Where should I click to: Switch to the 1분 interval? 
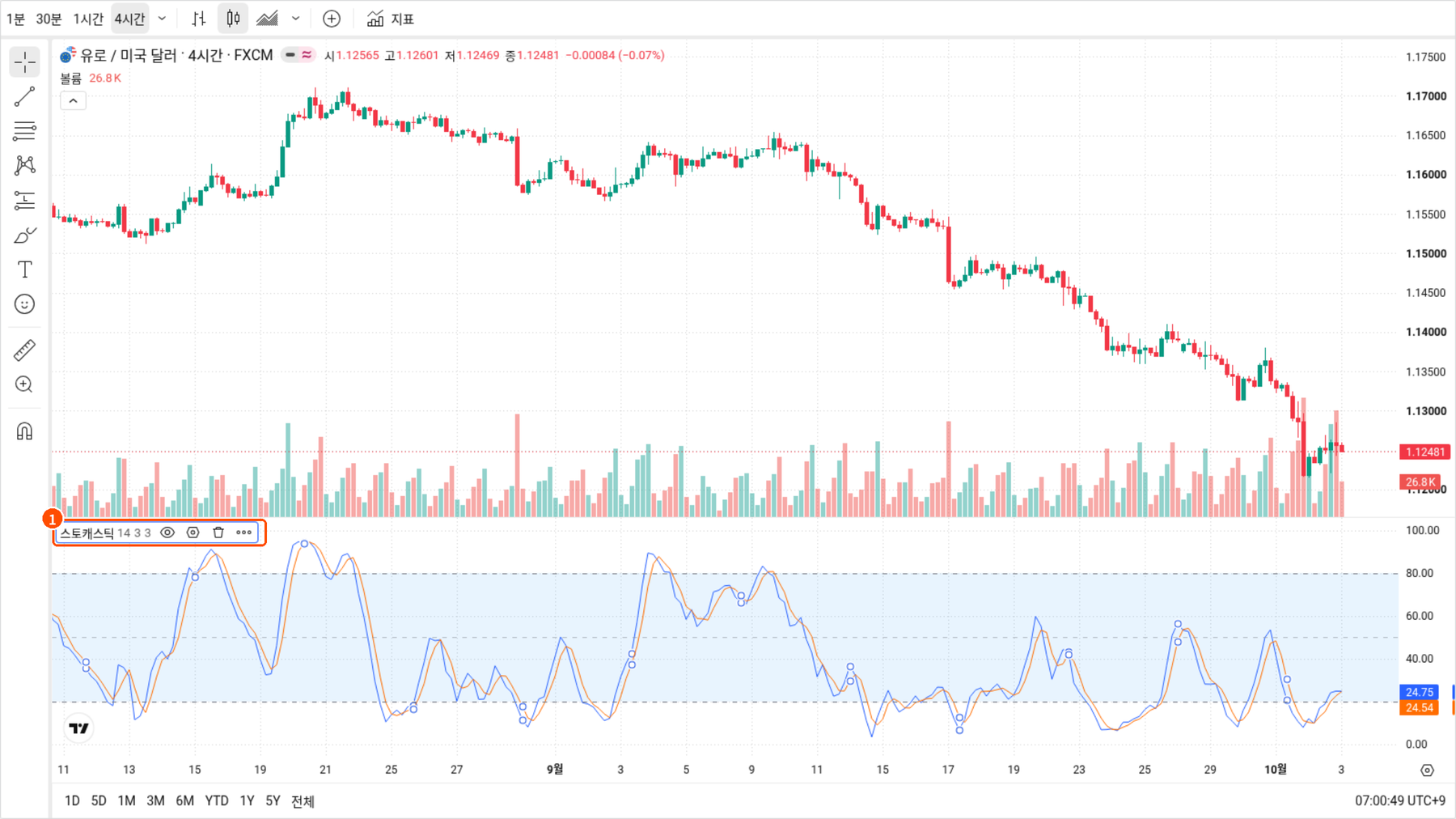(x=15, y=19)
